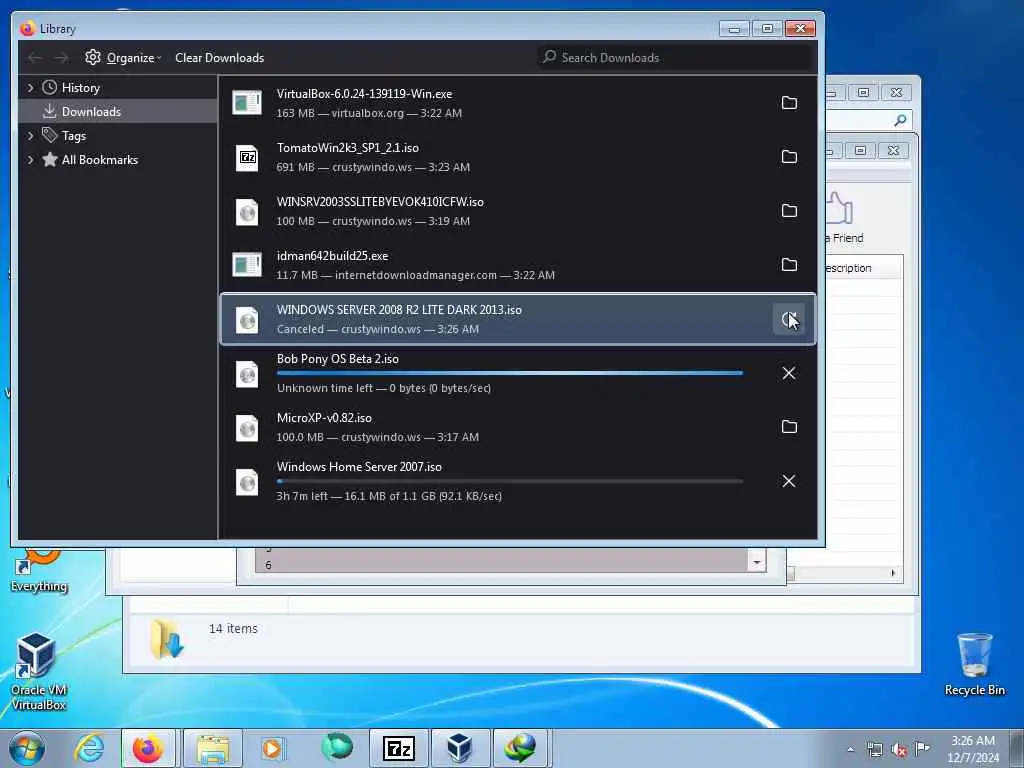Click right scroll arrow in background window
This screenshot has width=1024, height=768.
[893, 573]
